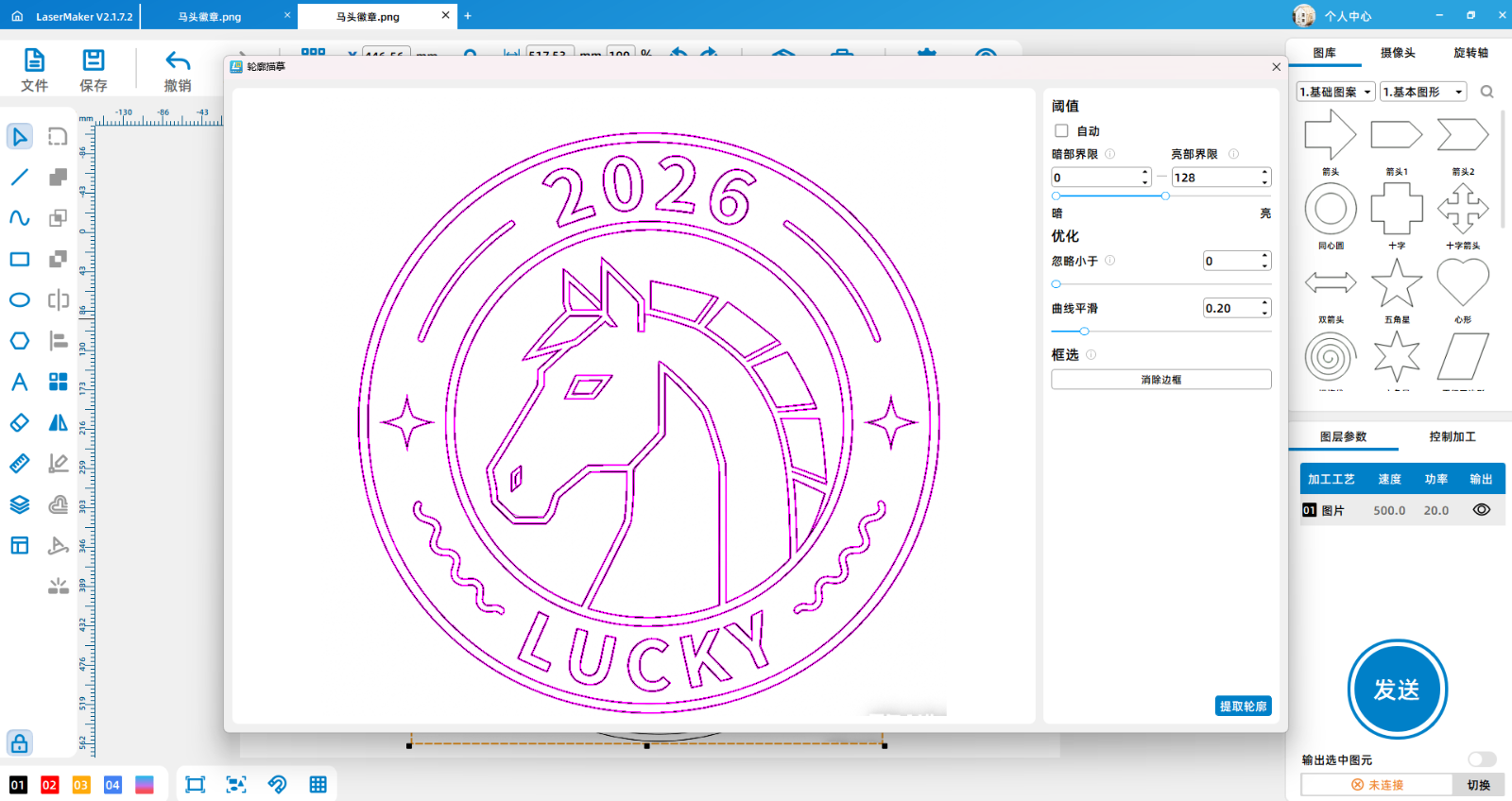Open the Control Processing tab
Viewport: 1512px width, 801px height.
[1452, 436]
